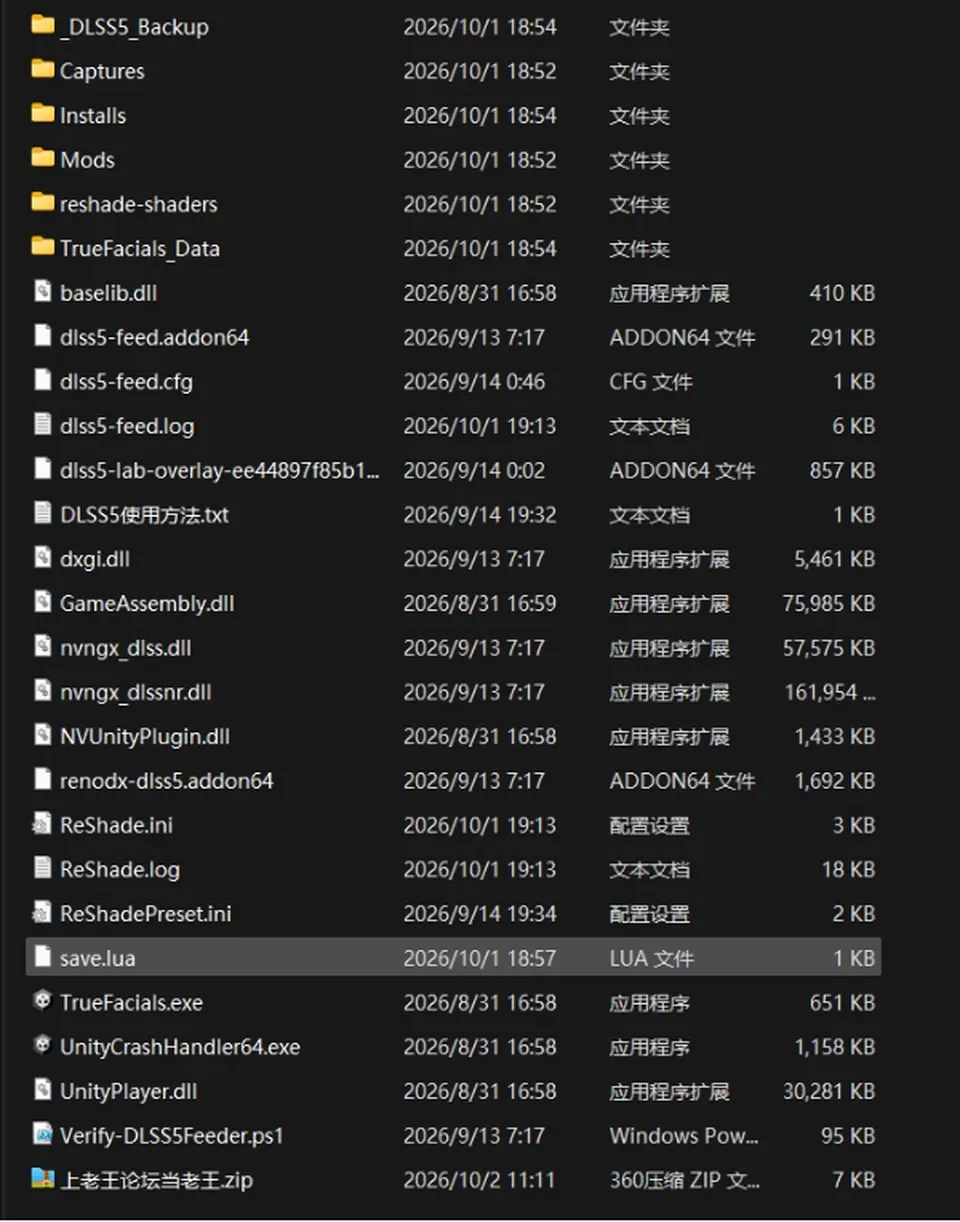960x1222 pixels.
Task: Click the Mods folder icon
Action: tap(42, 158)
